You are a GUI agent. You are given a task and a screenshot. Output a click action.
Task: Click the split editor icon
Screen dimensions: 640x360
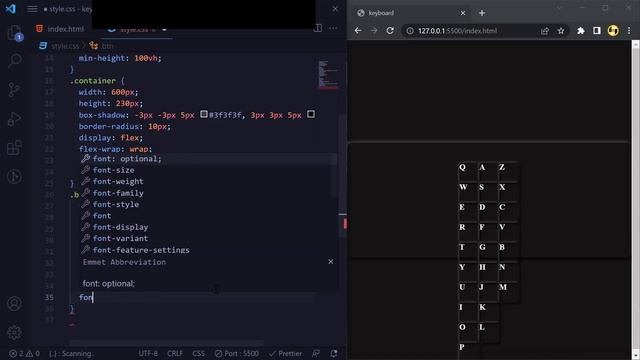click(x=318, y=28)
